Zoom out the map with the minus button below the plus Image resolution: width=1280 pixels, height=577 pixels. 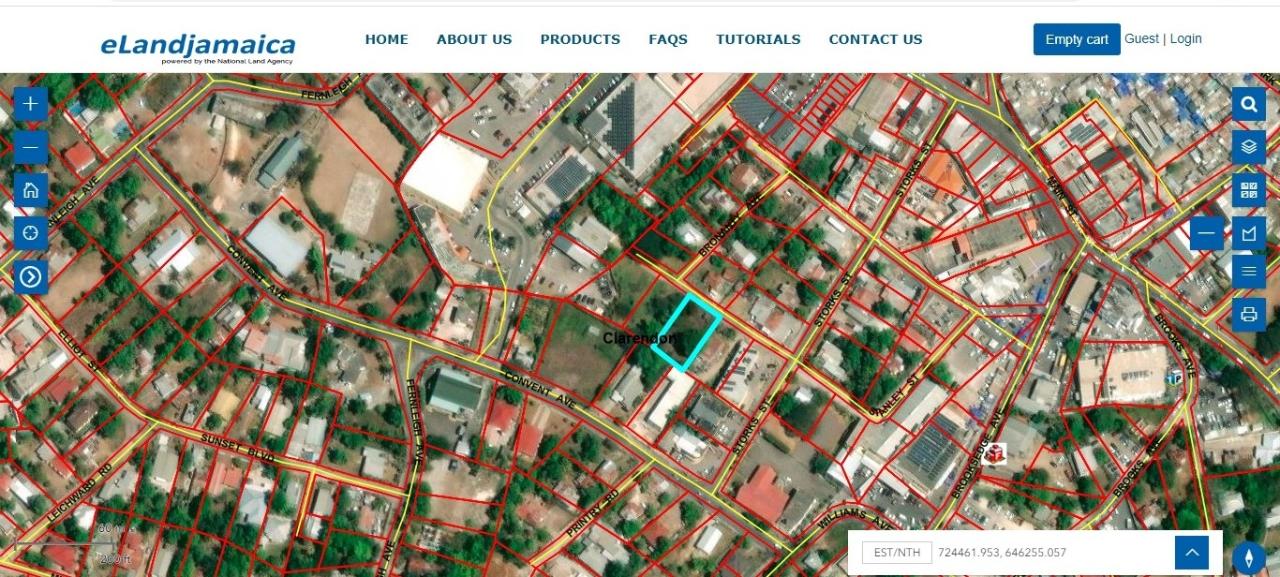point(30,147)
